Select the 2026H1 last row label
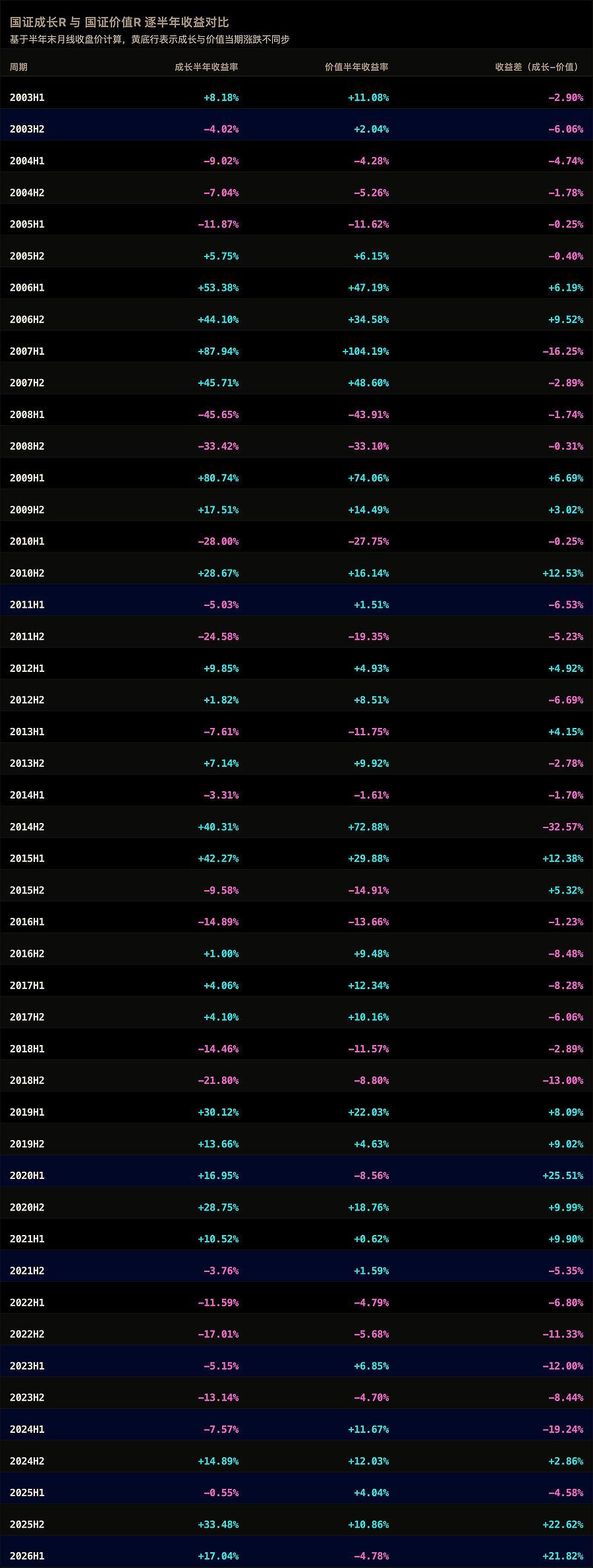 [27, 1556]
